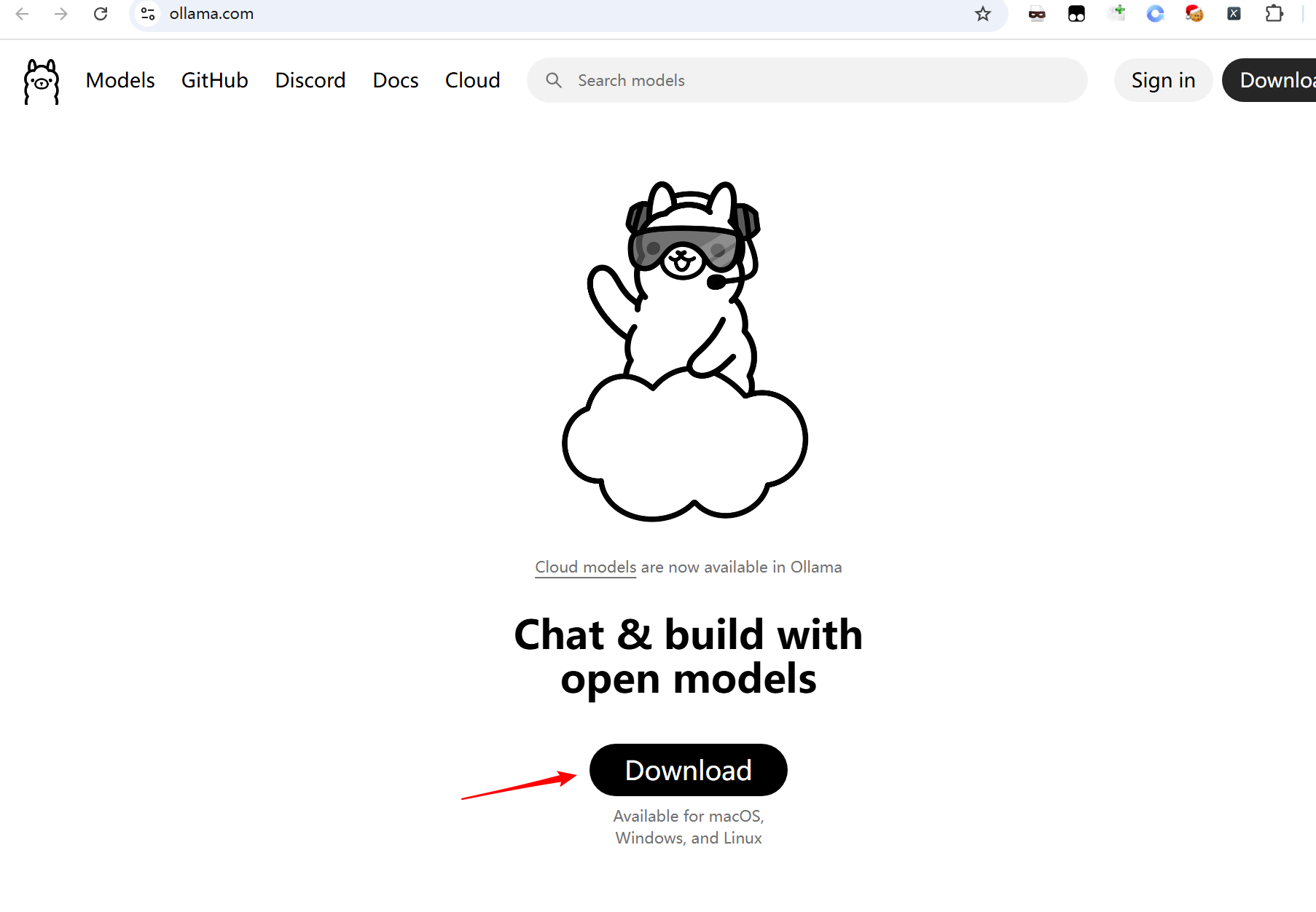This screenshot has width=1316, height=912.
Task: Follow the "Cloud models" link
Action: click(x=585, y=567)
